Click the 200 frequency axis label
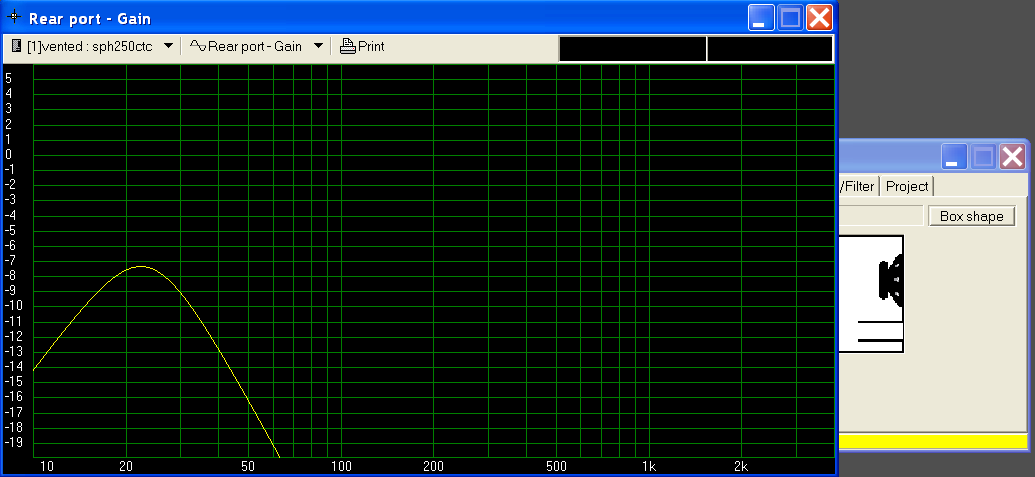This screenshot has width=1035, height=477. coord(434,467)
